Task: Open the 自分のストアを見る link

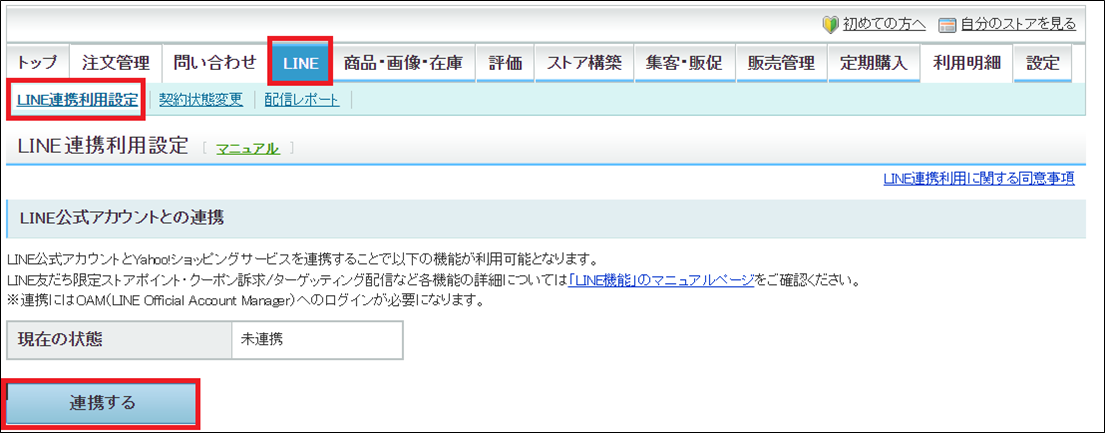Action: coord(1018,25)
